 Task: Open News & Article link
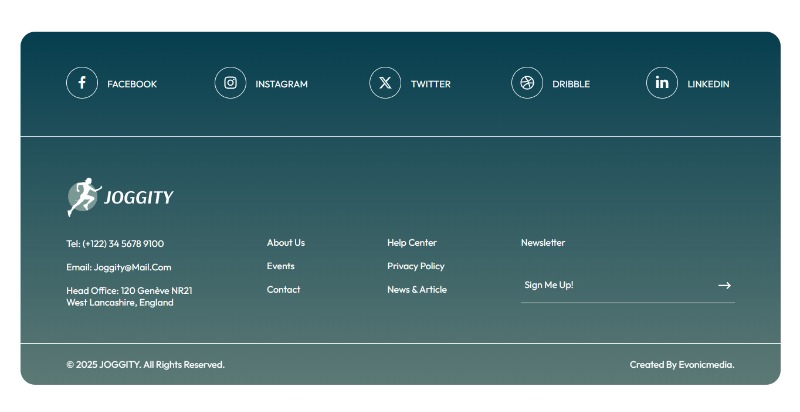[x=417, y=290]
